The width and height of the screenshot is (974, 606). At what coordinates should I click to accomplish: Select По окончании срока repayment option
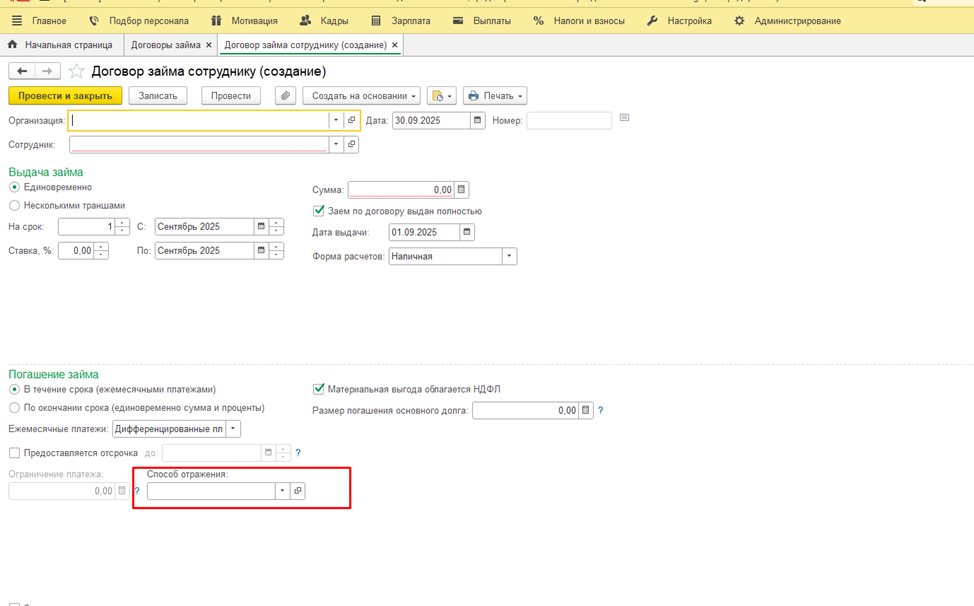click(x=14, y=408)
